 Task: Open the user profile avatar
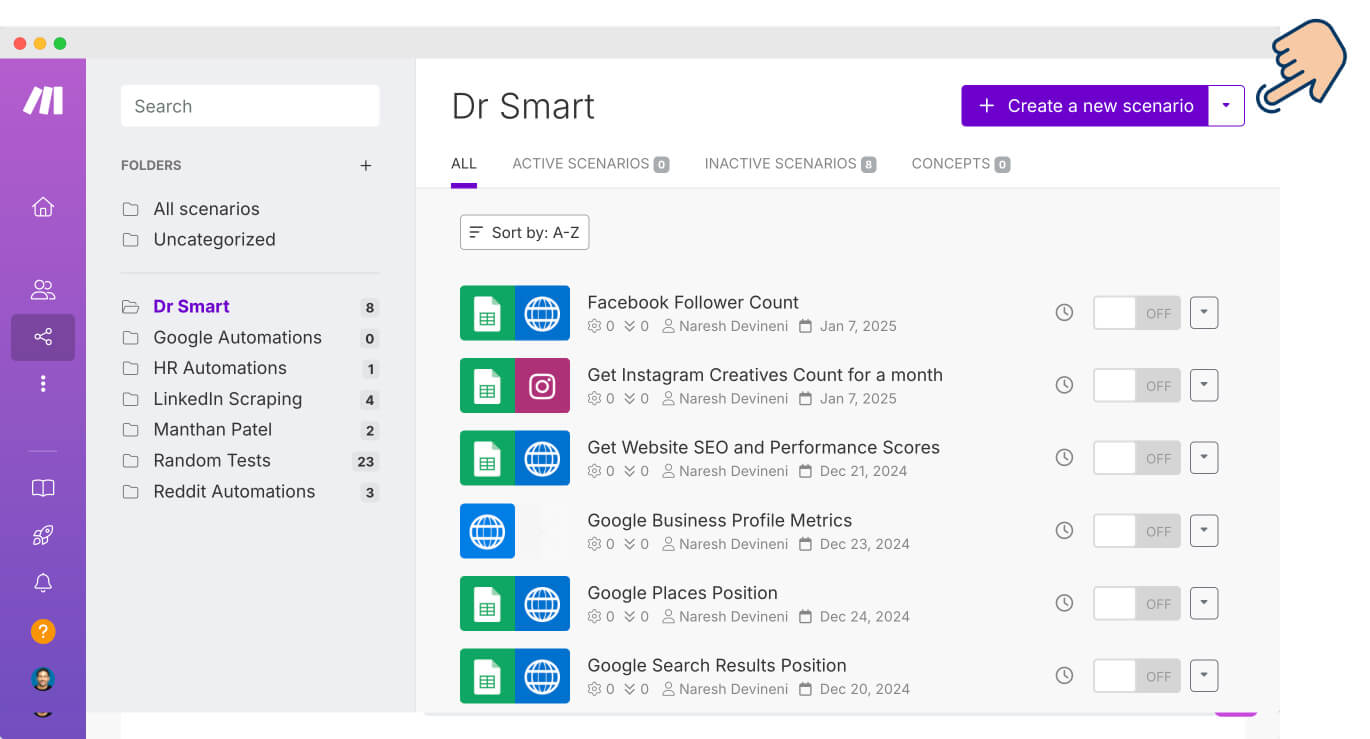tap(43, 679)
